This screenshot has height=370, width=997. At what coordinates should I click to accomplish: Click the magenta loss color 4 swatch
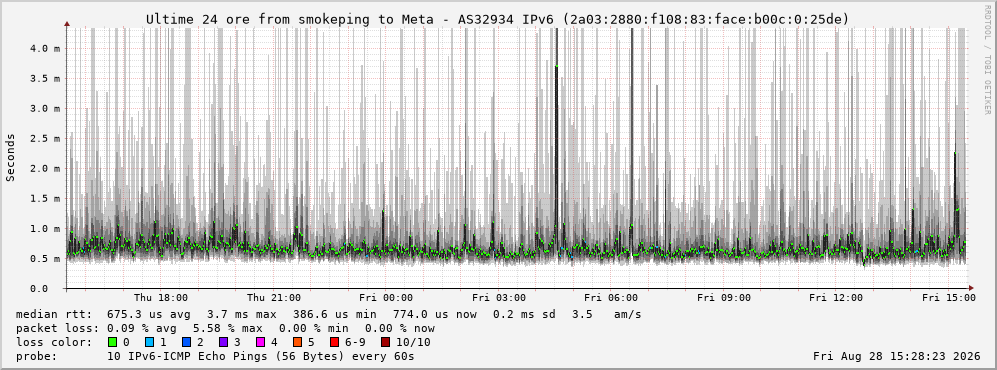tap(261, 342)
